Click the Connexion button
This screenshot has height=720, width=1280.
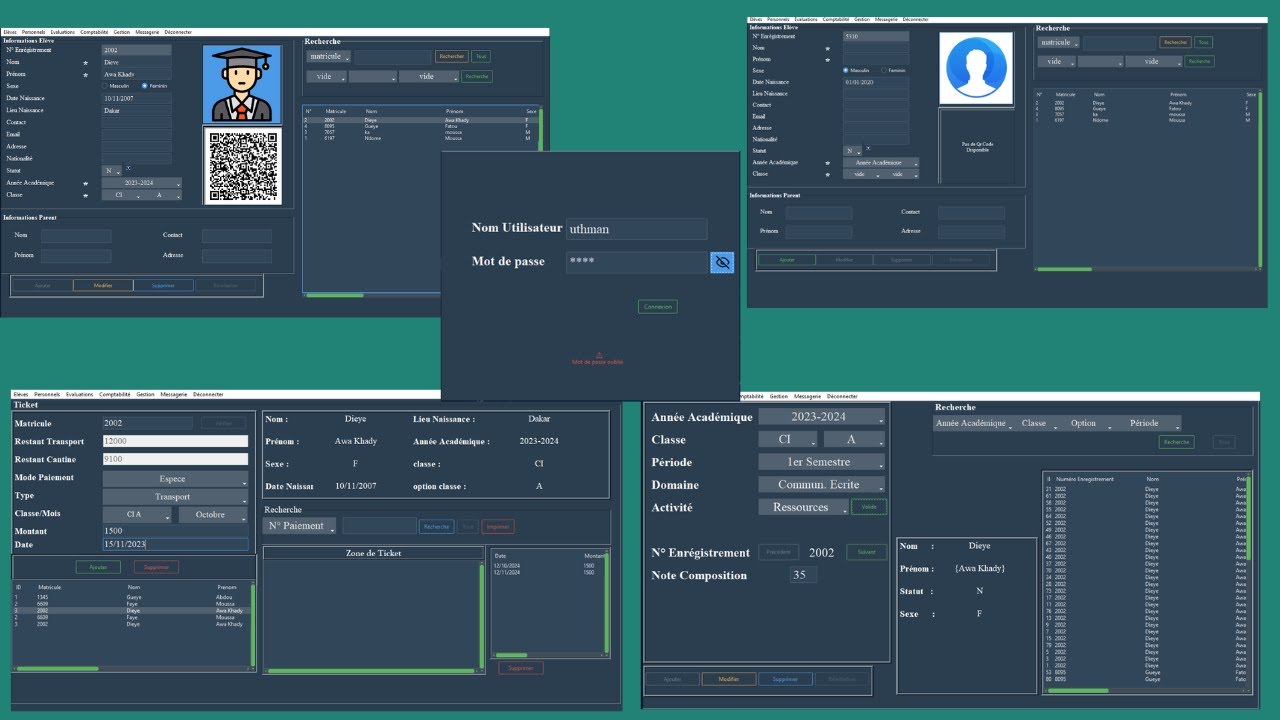(x=658, y=307)
